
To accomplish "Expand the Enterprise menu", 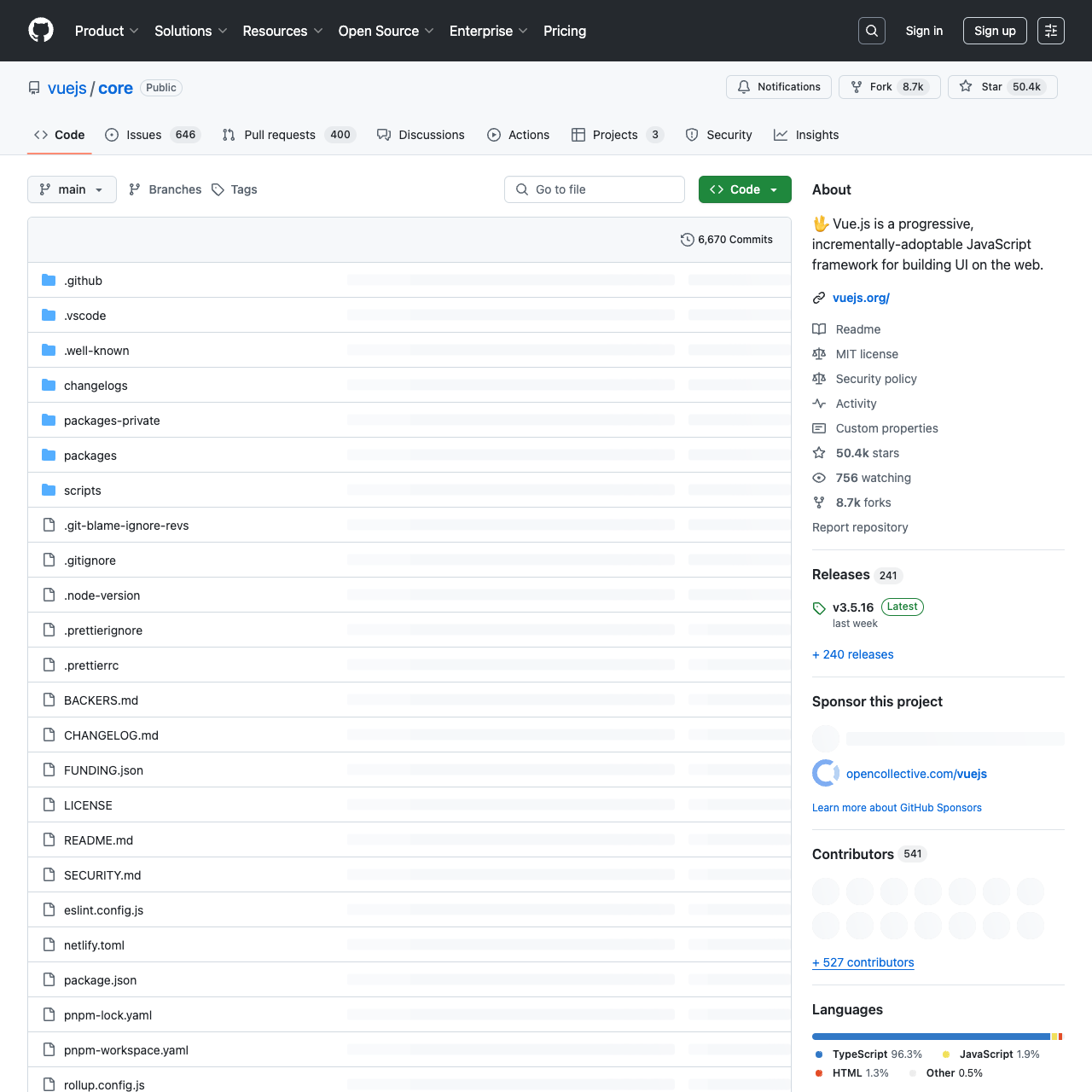I will pos(489,31).
